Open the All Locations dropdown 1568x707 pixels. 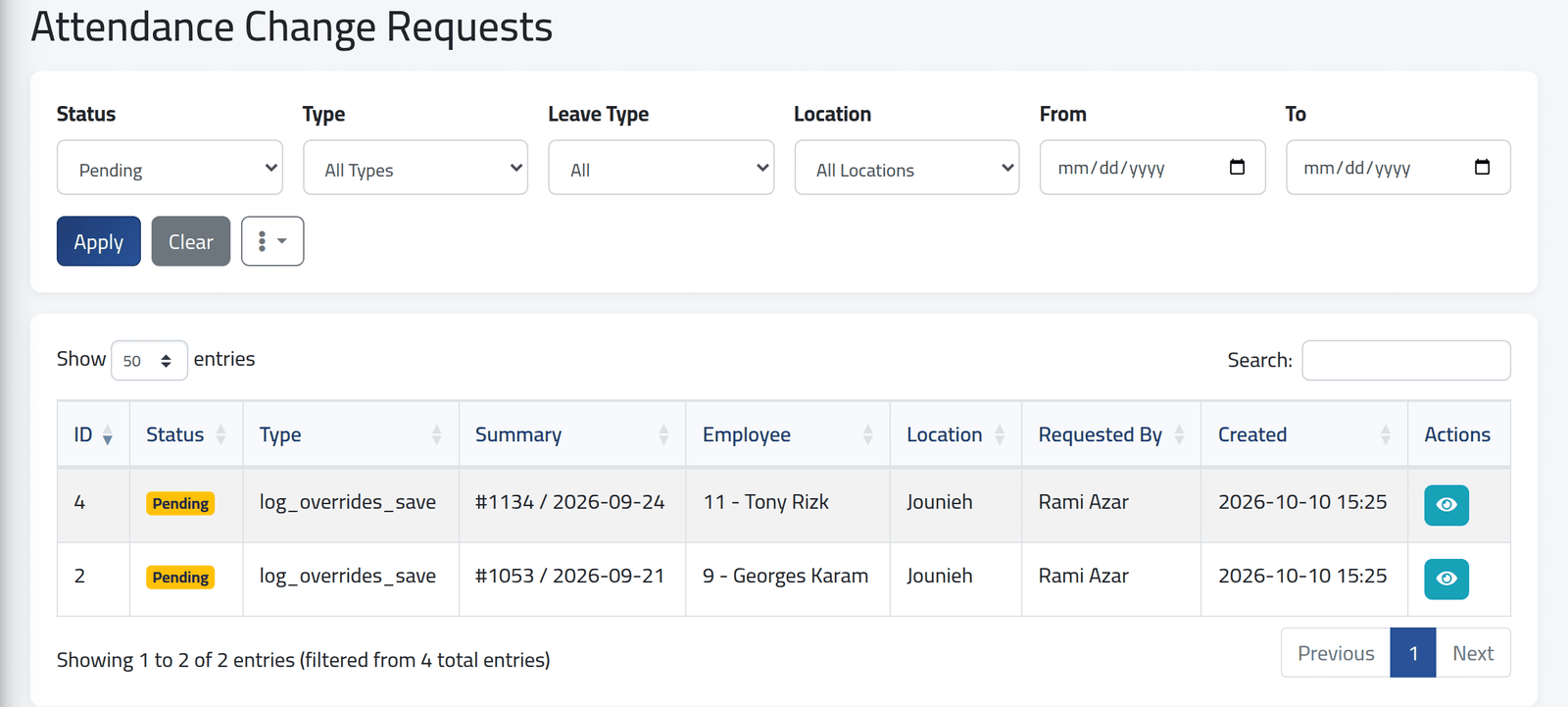(x=907, y=168)
